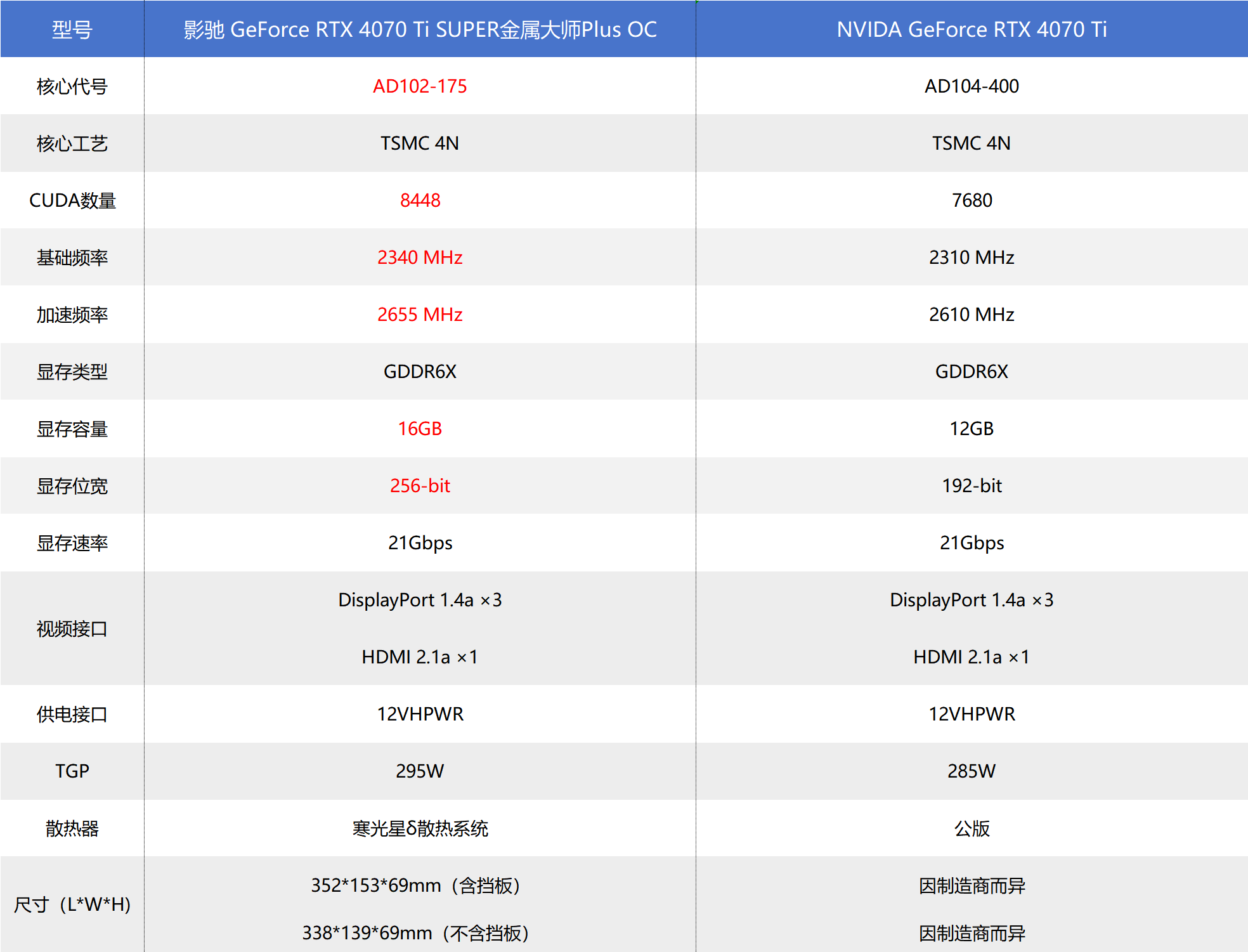The width and height of the screenshot is (1248, 952).
Task: Select the red 8448 CUDA value
Action: [x=420, y=200]
